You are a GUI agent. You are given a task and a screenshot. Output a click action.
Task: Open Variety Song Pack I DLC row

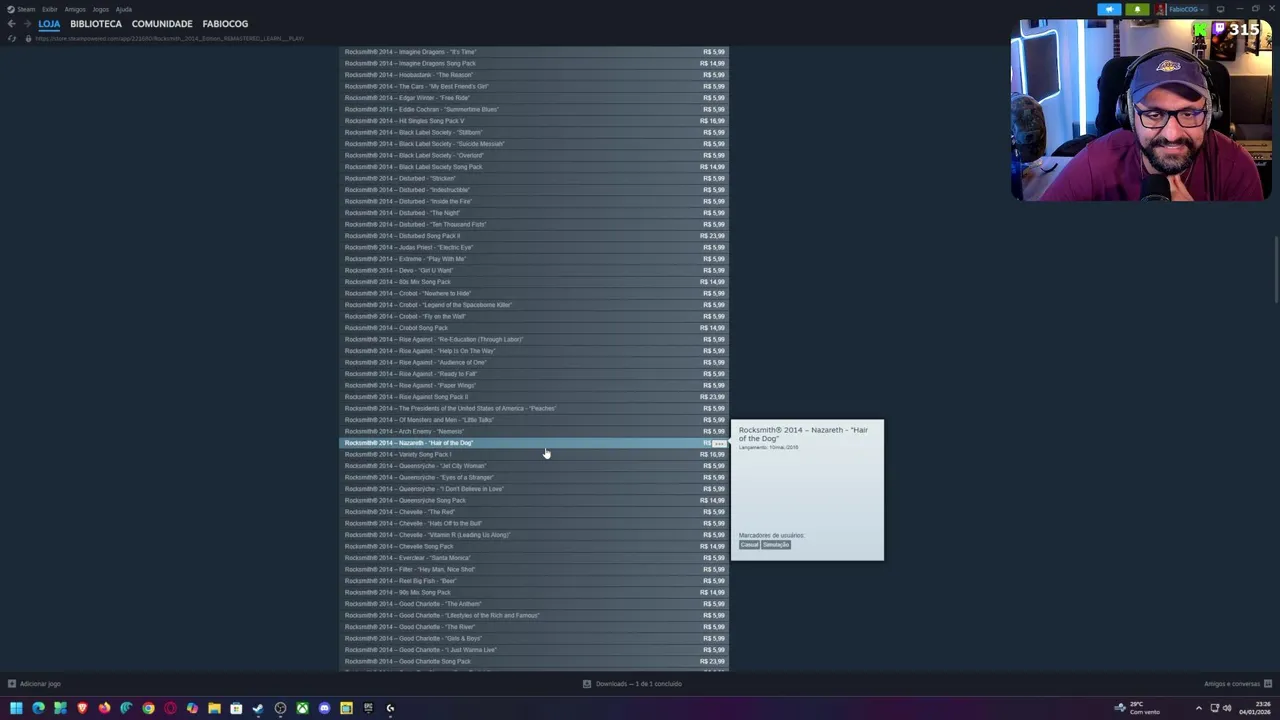pyautogui.click(x=535, y=454)
